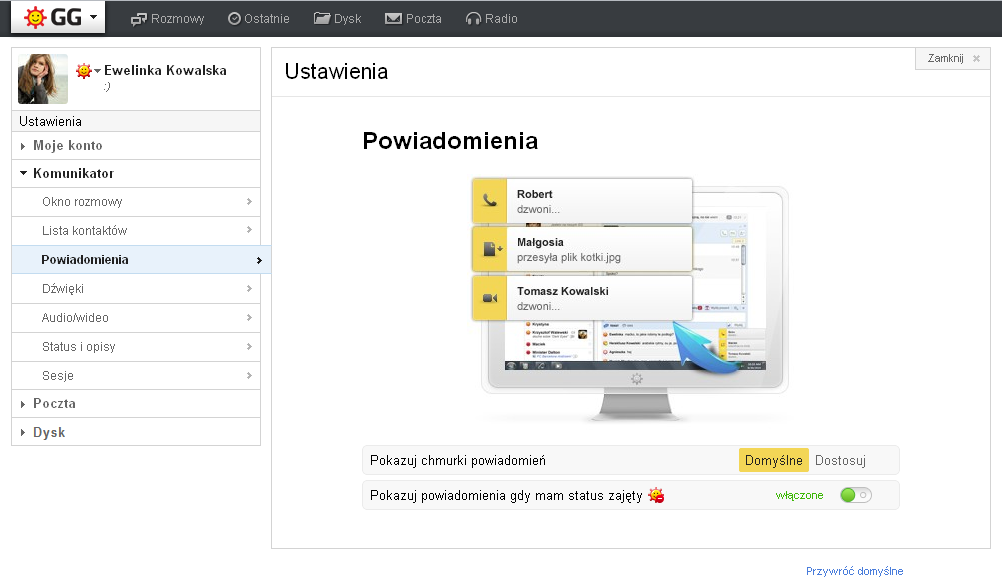Viewport: 1002px width, 582px height.
Task: Open Sesje settings
Action: (x=136, y=376)
